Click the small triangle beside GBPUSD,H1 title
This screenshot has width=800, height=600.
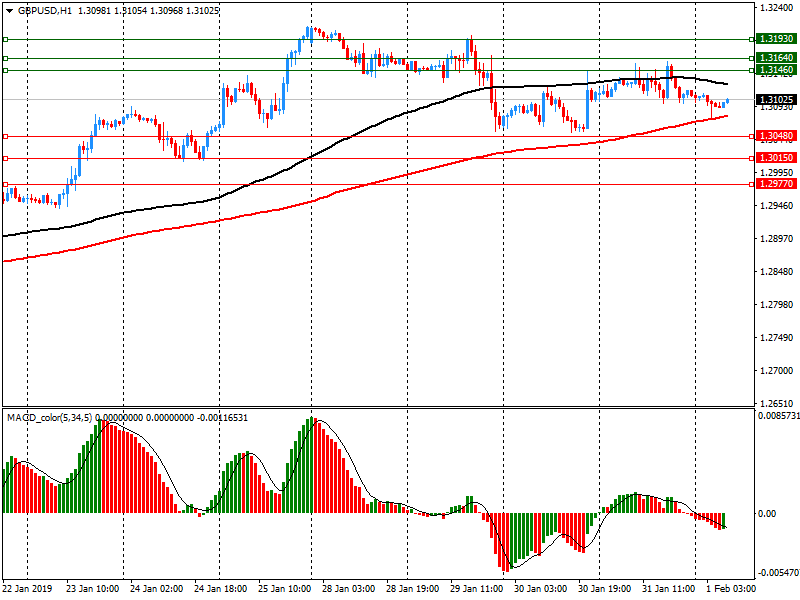[10, 11]
